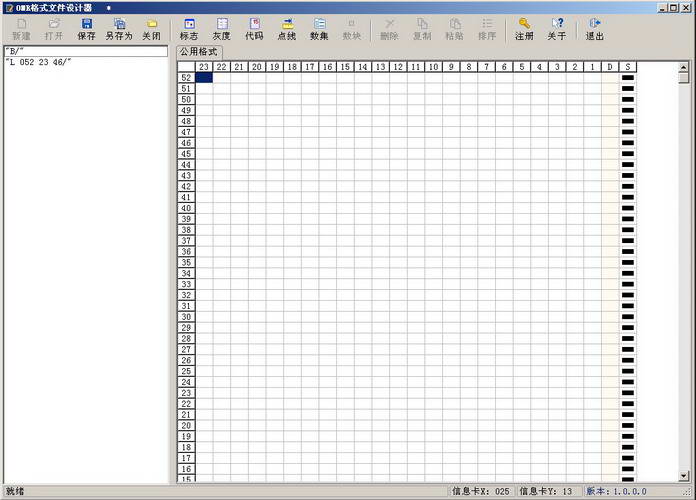Click the grid scrollbar up arrow

pyautogui.click(x=684, y=67)
